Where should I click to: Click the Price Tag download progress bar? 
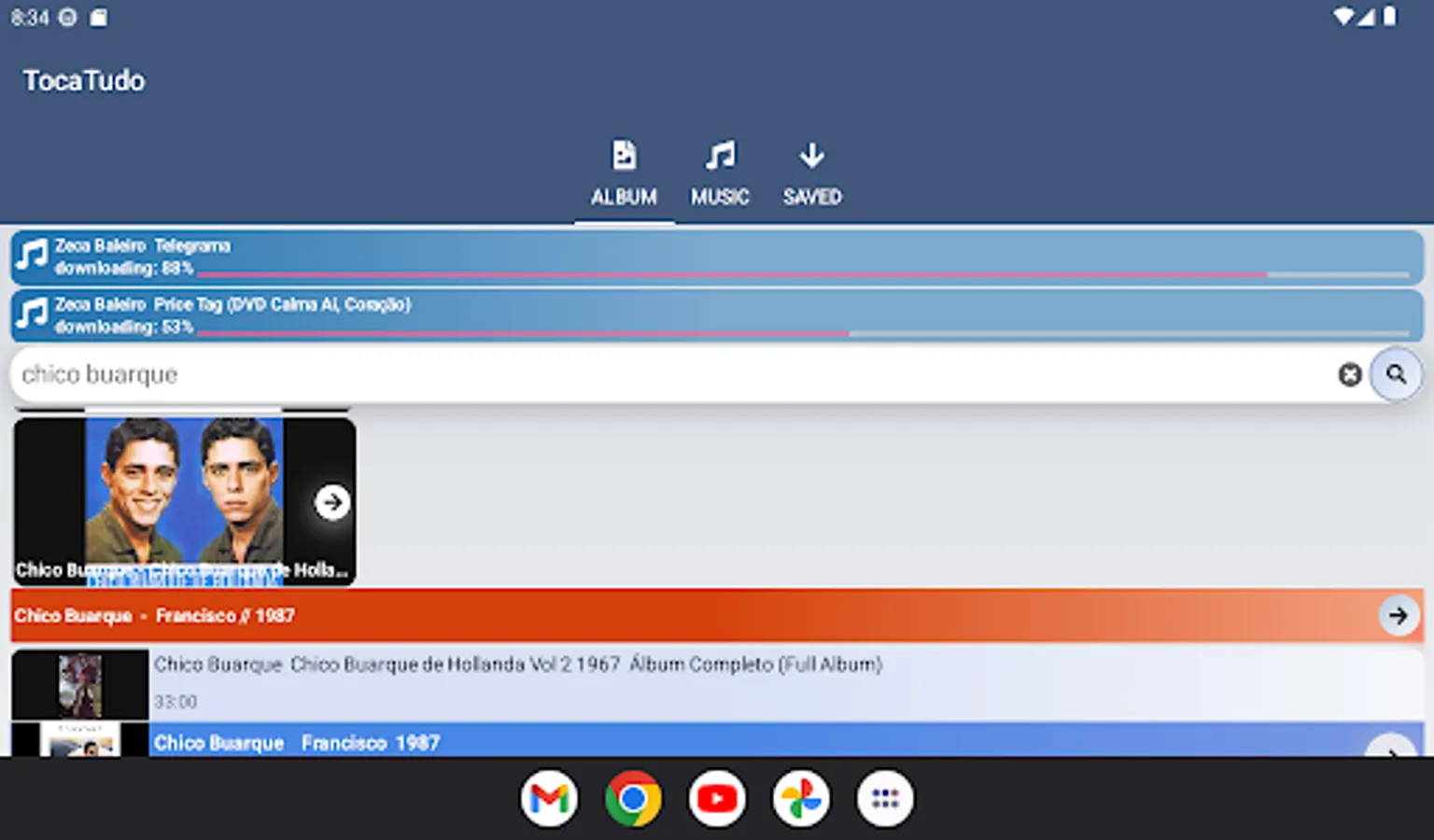coord(803,333)
